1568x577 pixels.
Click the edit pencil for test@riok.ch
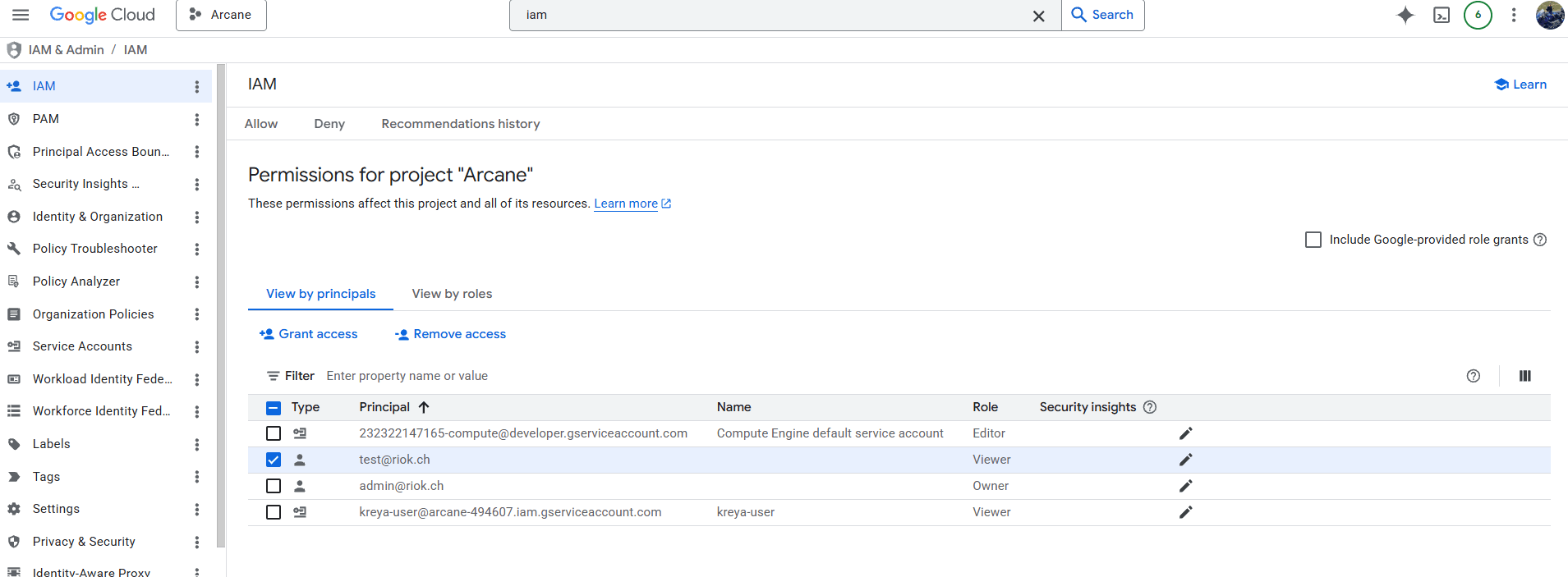[1185, 460]
